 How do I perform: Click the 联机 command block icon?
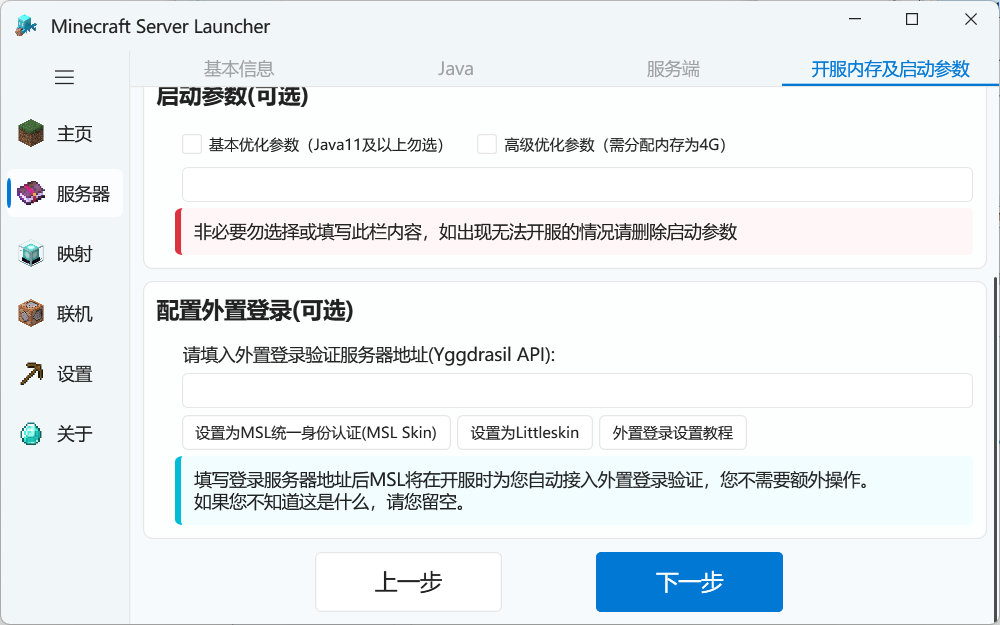point(32,314)
